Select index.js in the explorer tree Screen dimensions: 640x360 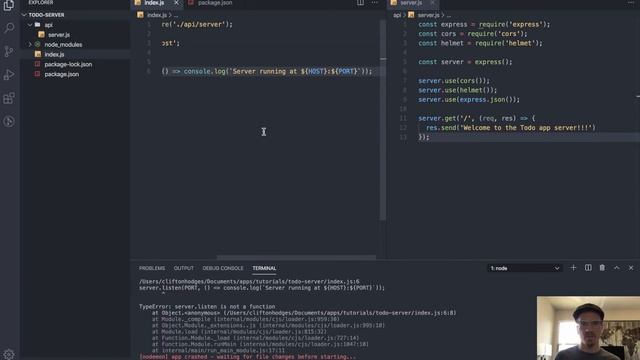click(54, 54)
